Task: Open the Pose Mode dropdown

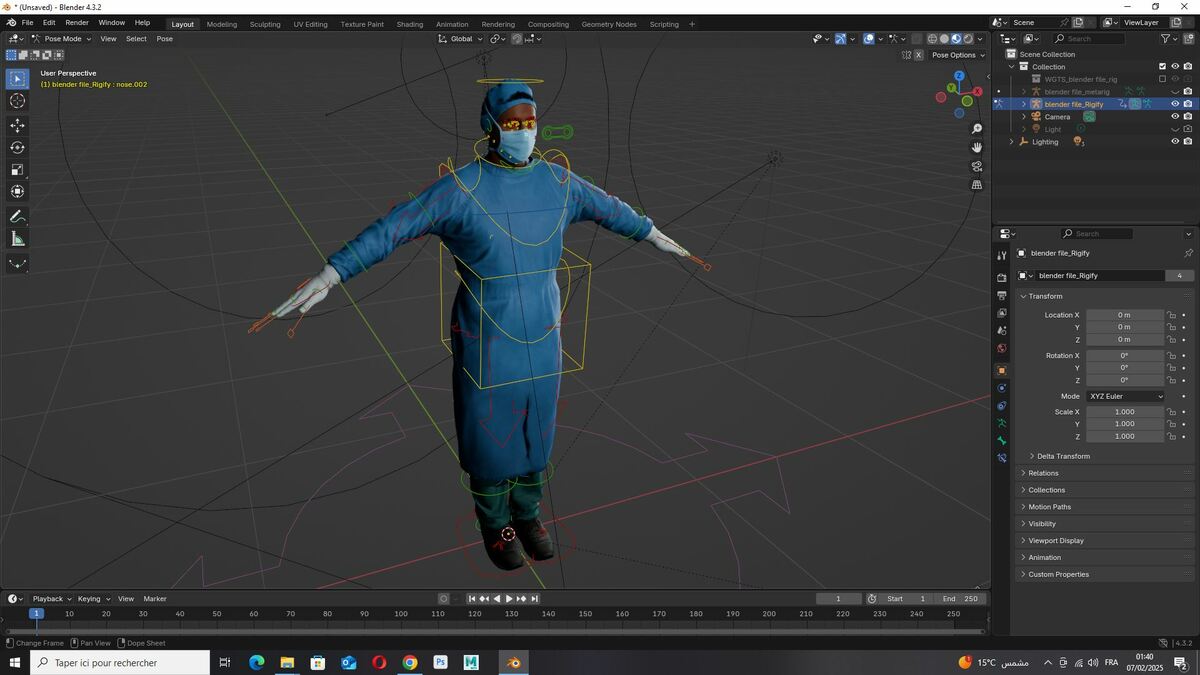Action: (62, 39)
